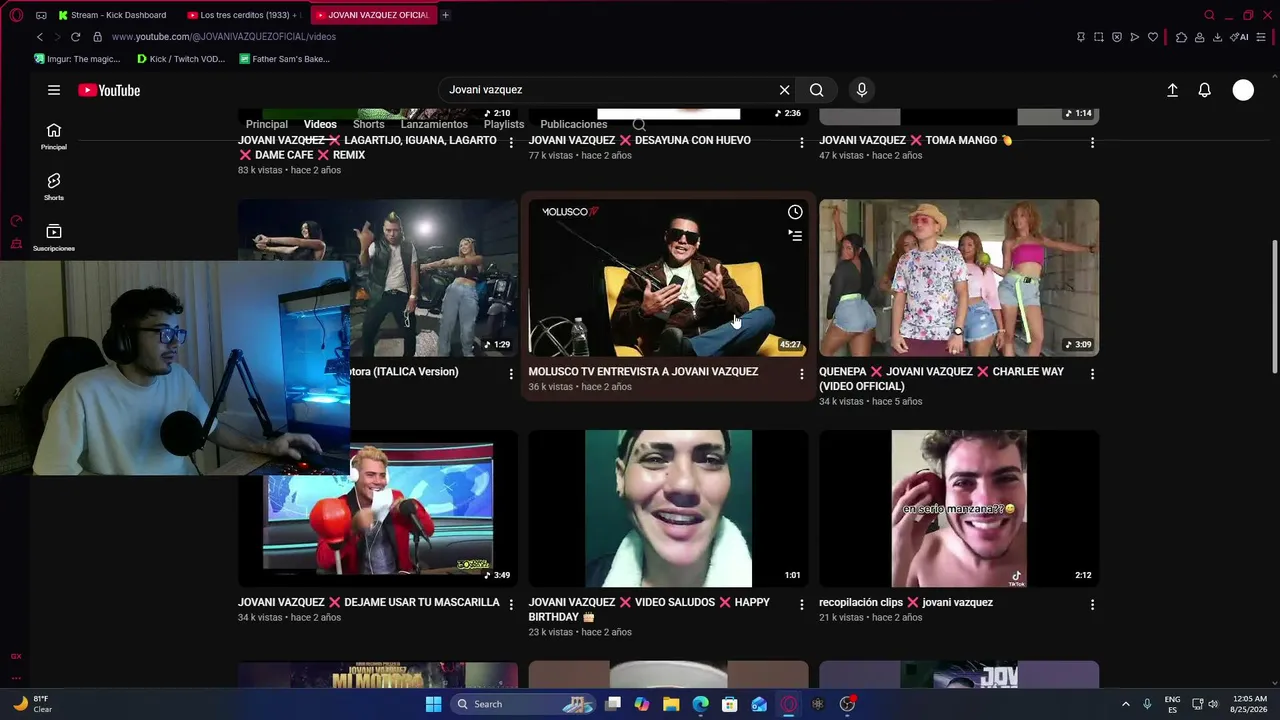The height and width of the screenshot is (720, 1280).
Task: Open options for DESAYUNA CON HUEVO video
Action: pyautogui.click(x=801, y=143)
